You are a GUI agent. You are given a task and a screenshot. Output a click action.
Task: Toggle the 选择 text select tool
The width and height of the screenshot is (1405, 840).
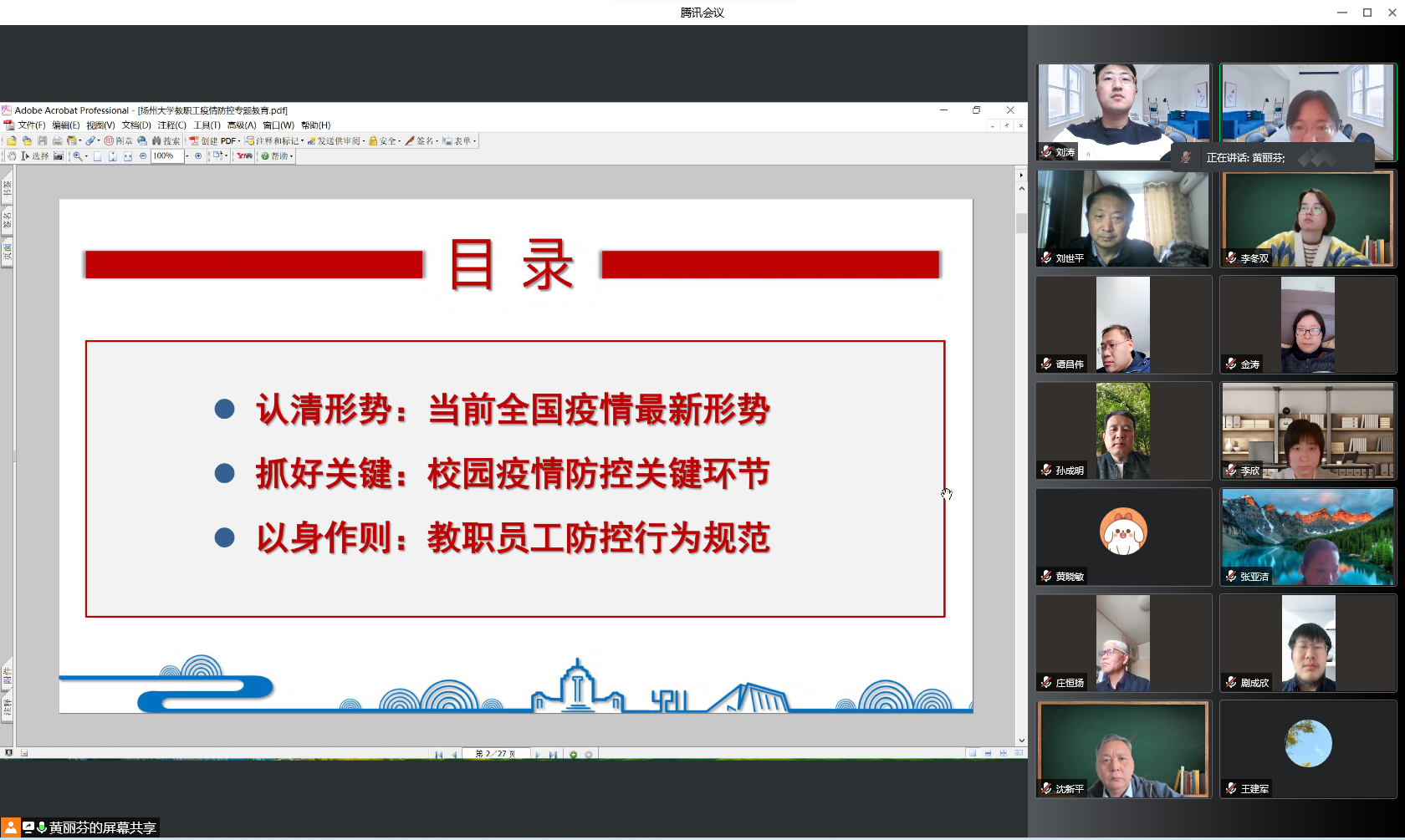point(35,156)
